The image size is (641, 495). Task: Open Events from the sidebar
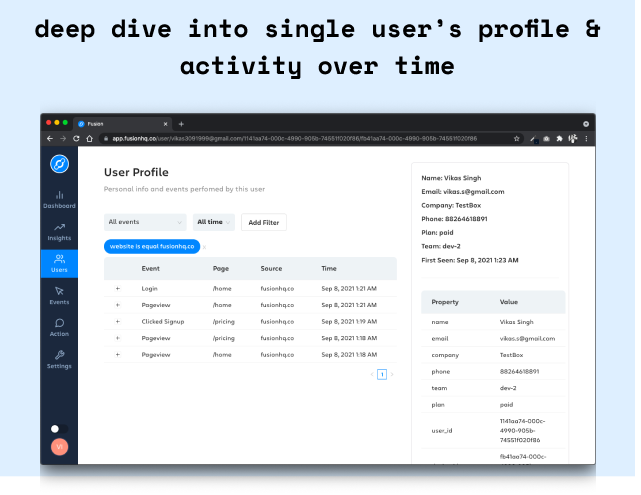(59, 296)
